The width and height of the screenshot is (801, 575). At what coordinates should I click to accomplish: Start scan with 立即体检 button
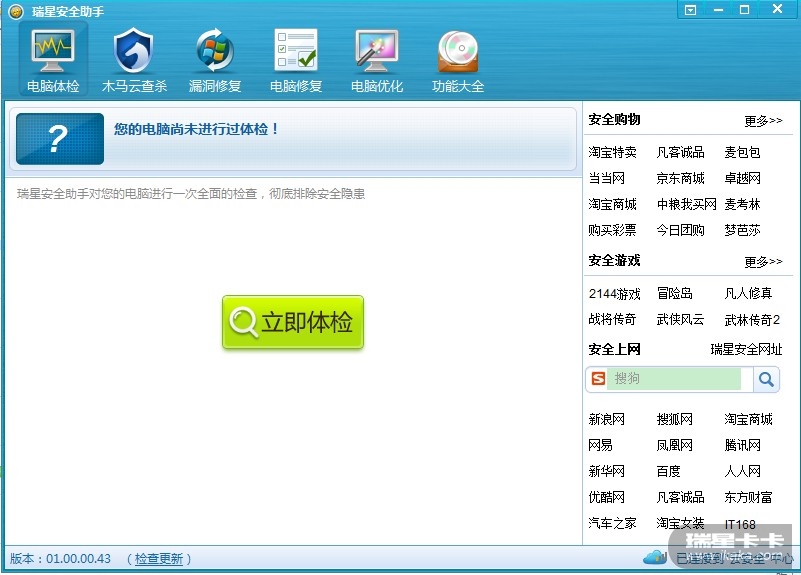point(293,322)
